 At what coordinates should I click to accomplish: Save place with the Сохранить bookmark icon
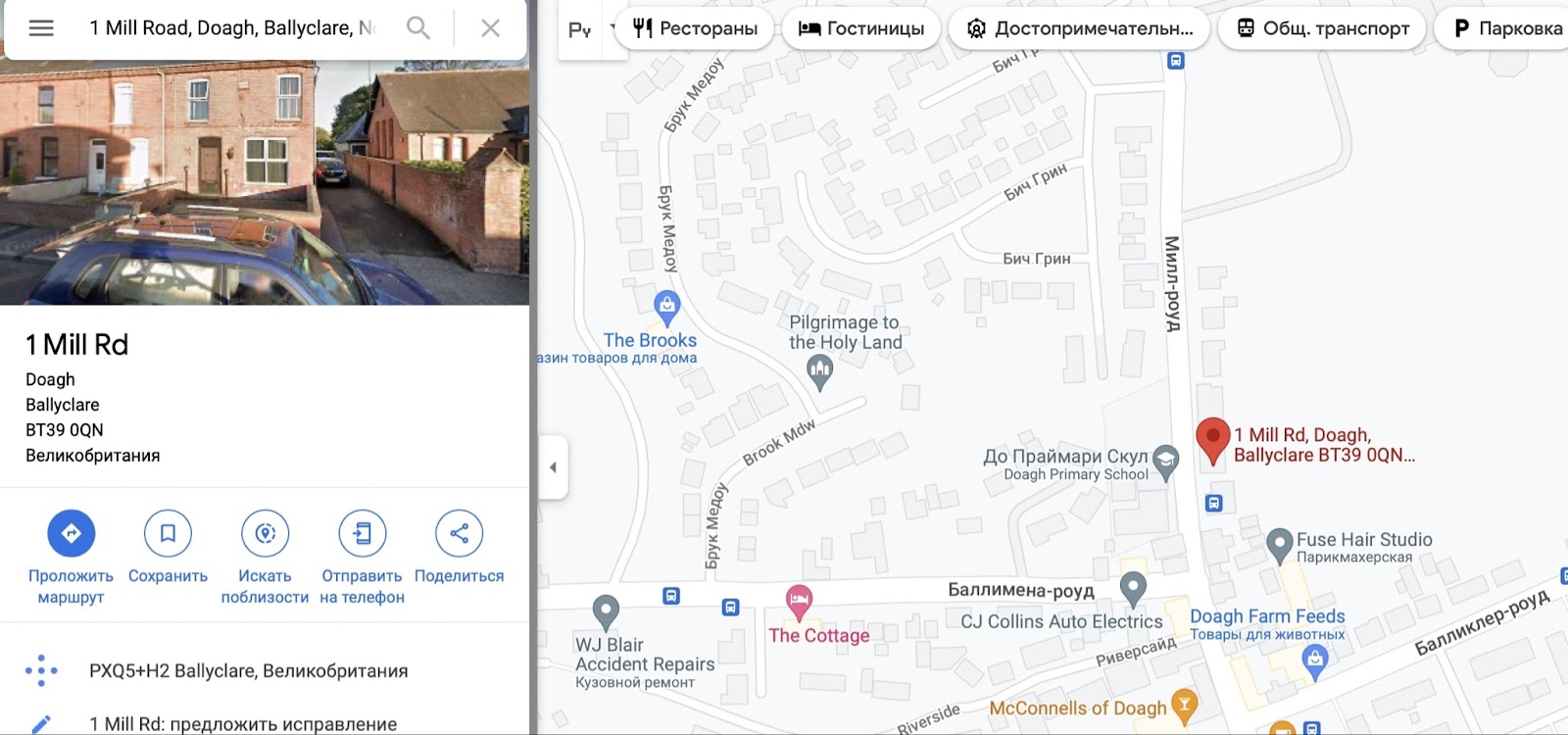point(168,533)
